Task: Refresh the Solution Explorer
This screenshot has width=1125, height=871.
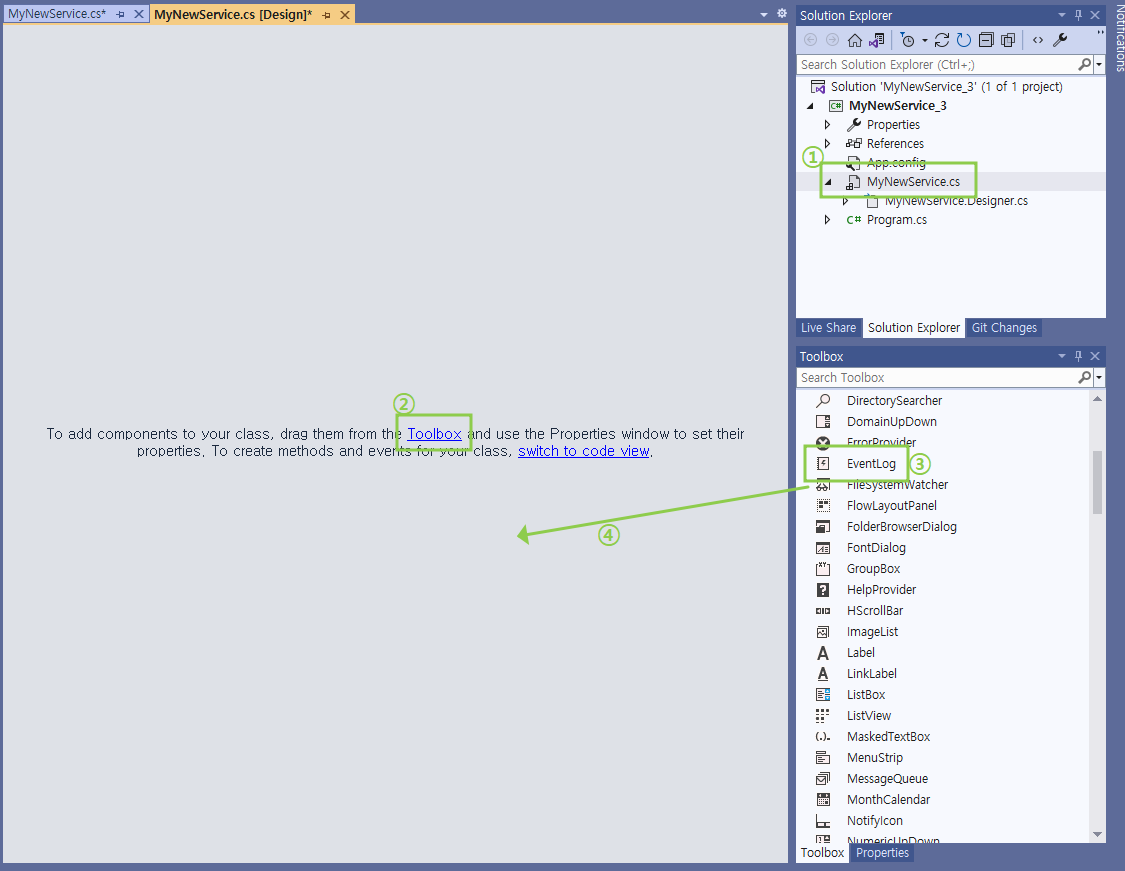Action: click(x=964, y=40)
